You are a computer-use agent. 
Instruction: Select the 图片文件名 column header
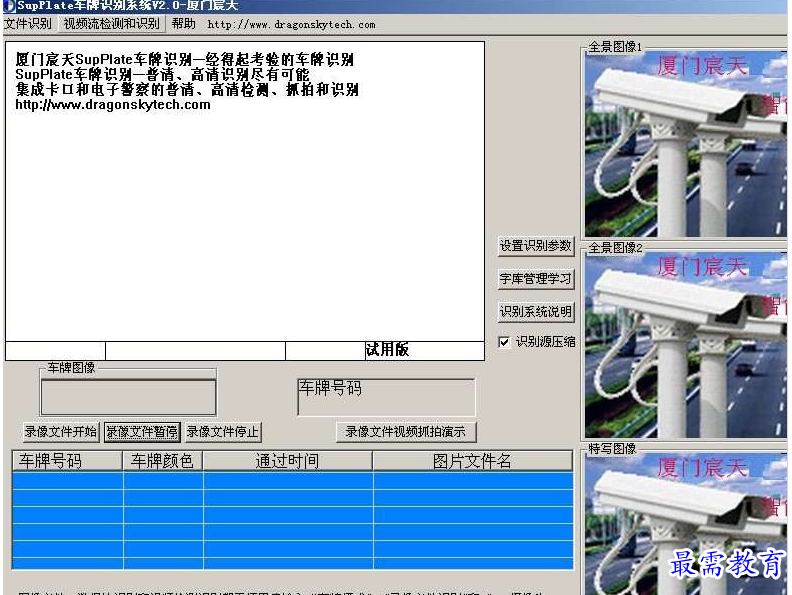click(472, 461)
